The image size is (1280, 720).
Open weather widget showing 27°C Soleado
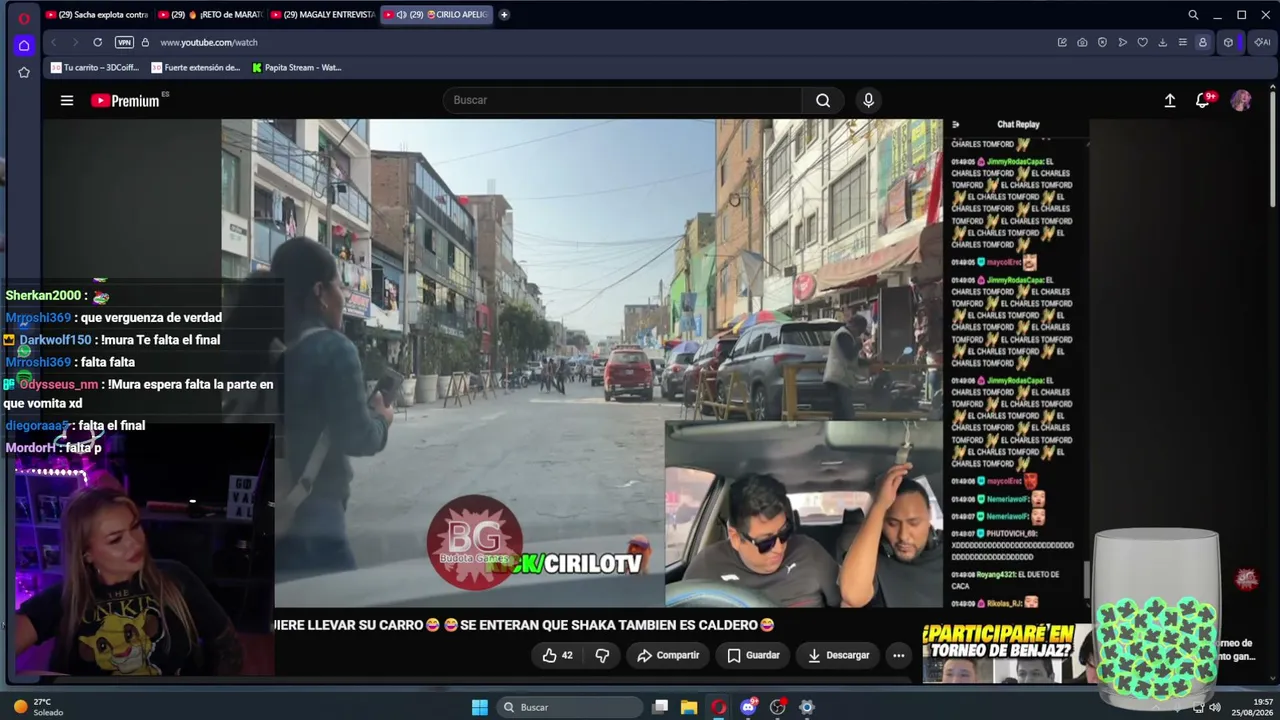38,707
